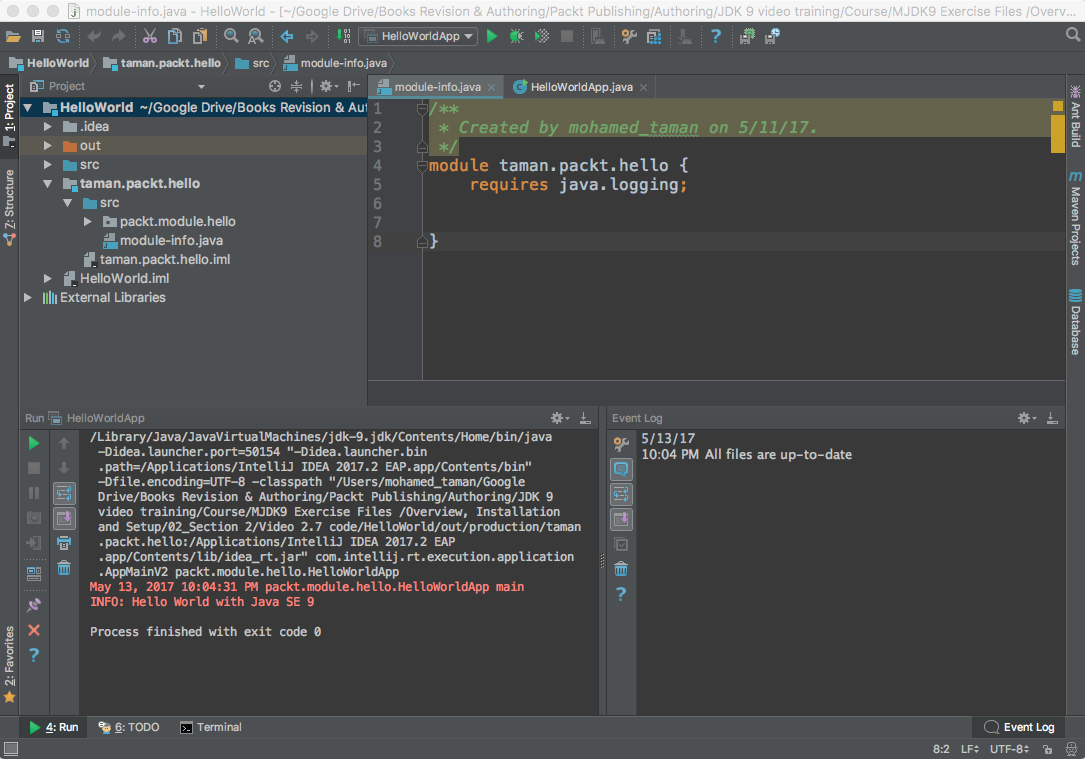Click the Event Log button in status bar
Screen dimensions: 1085x759
(x=1020, y=727)
